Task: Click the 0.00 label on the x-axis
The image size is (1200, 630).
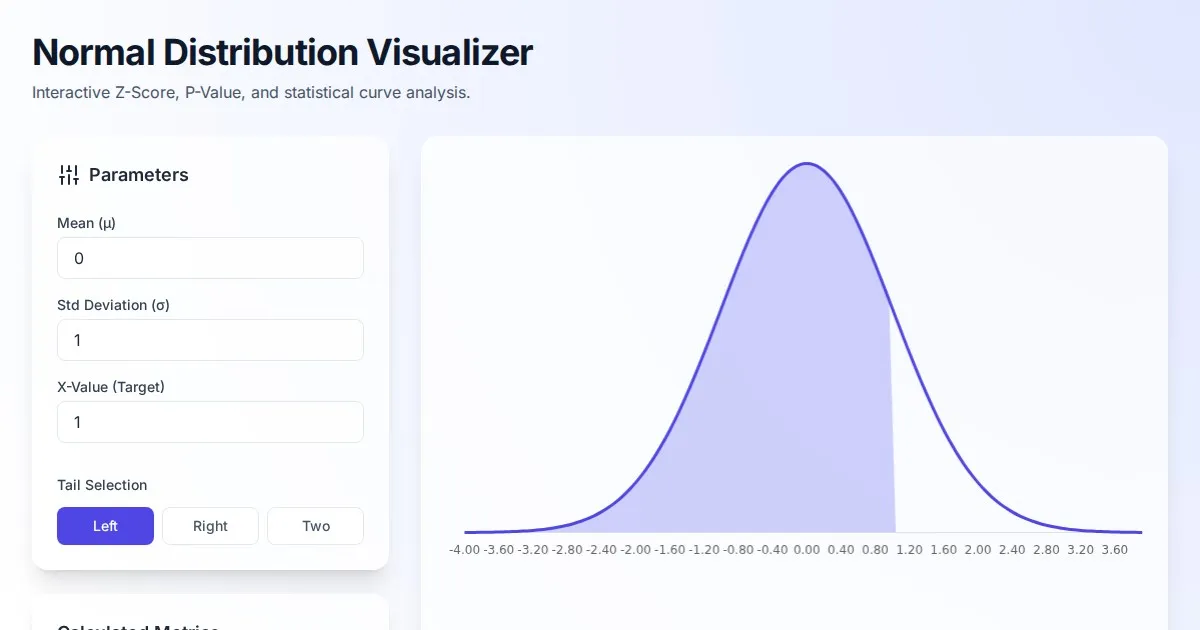Action: (x=807, y=550)
